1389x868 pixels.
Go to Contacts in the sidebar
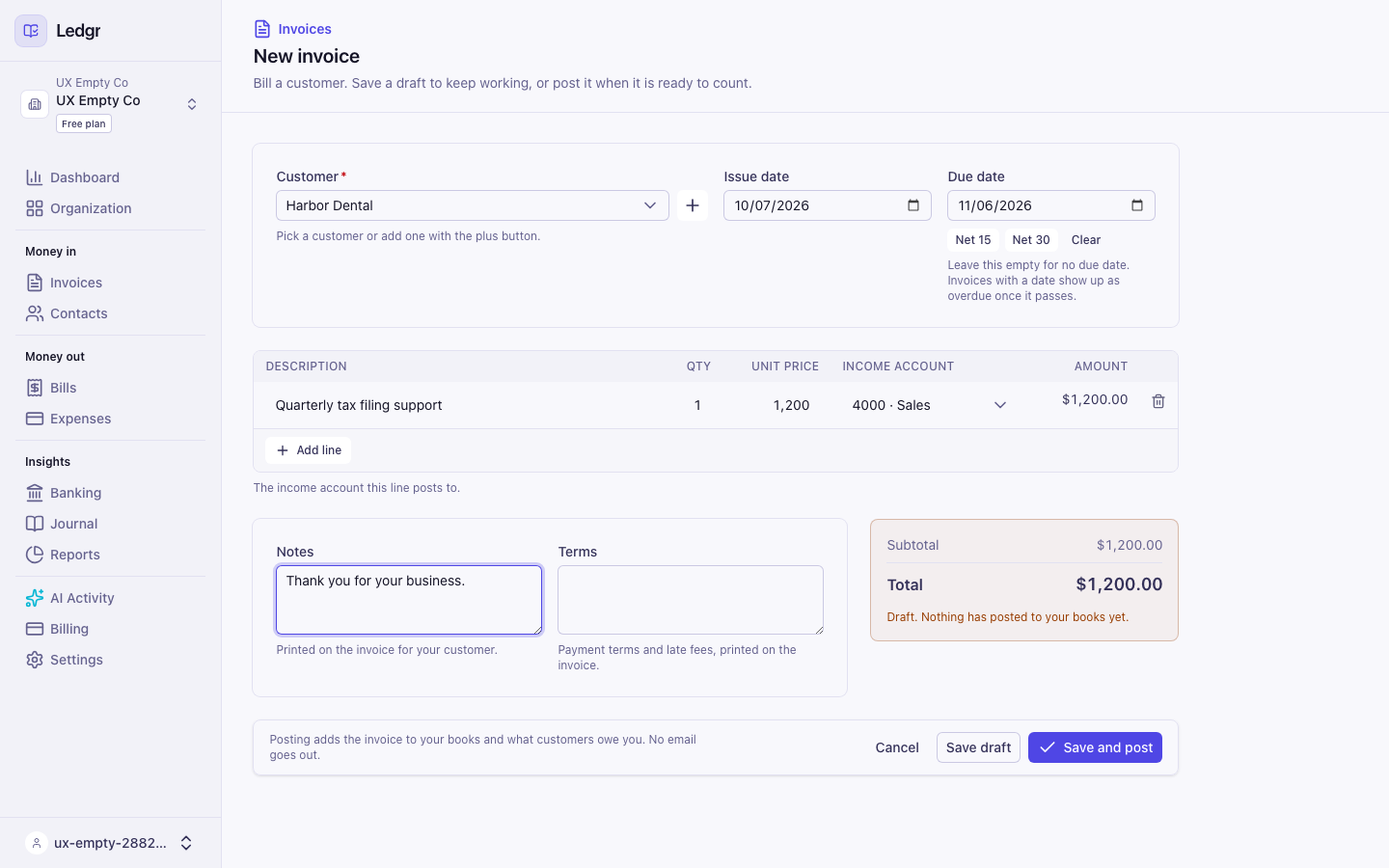tap(111, 313)
